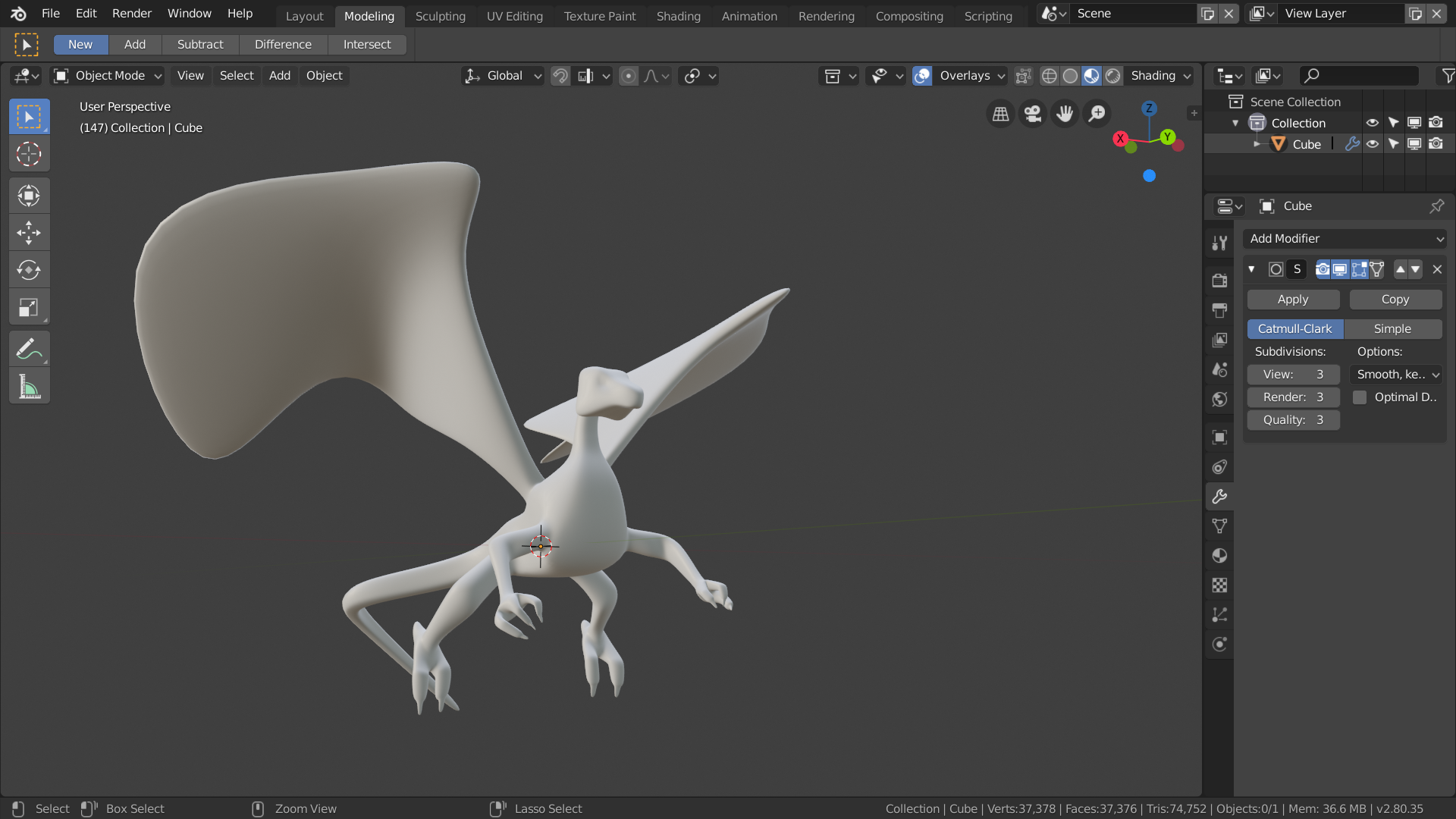Adjust the View subdivisions field
The image size is (1456, 819).
tap(1293, 375)
